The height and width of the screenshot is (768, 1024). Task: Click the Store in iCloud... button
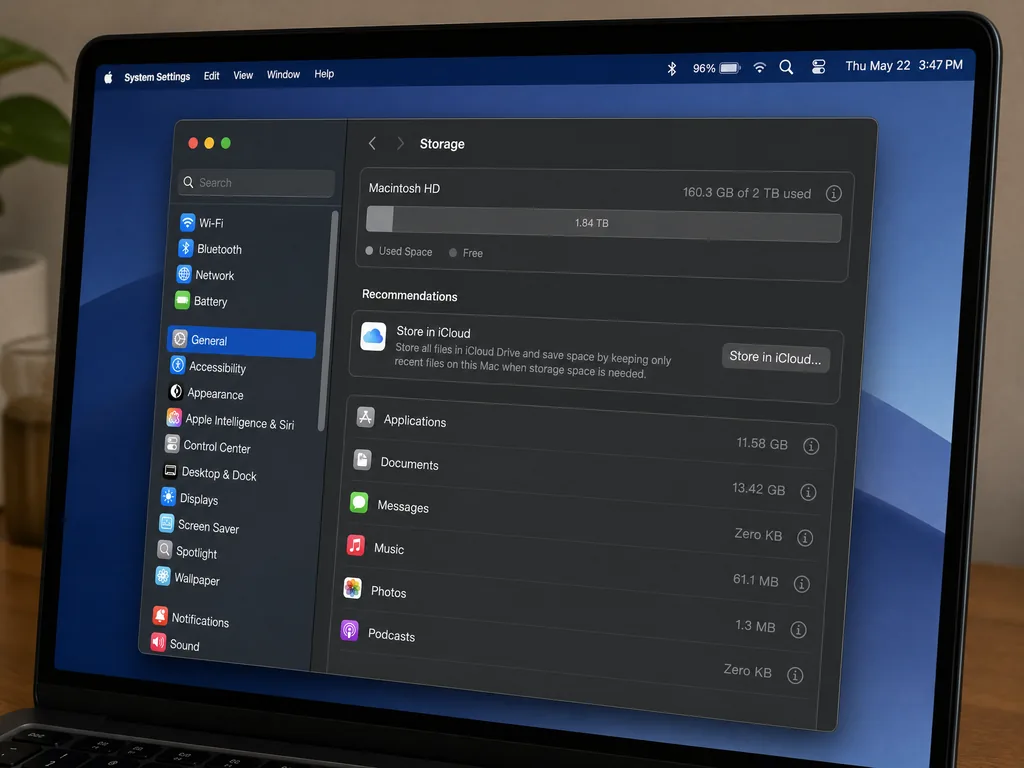pos(775,357)
